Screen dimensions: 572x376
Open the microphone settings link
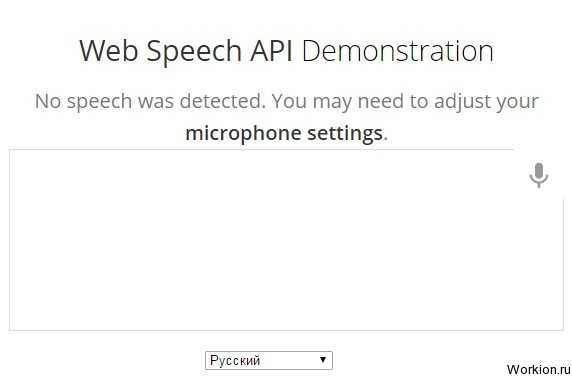click(284, 133)
